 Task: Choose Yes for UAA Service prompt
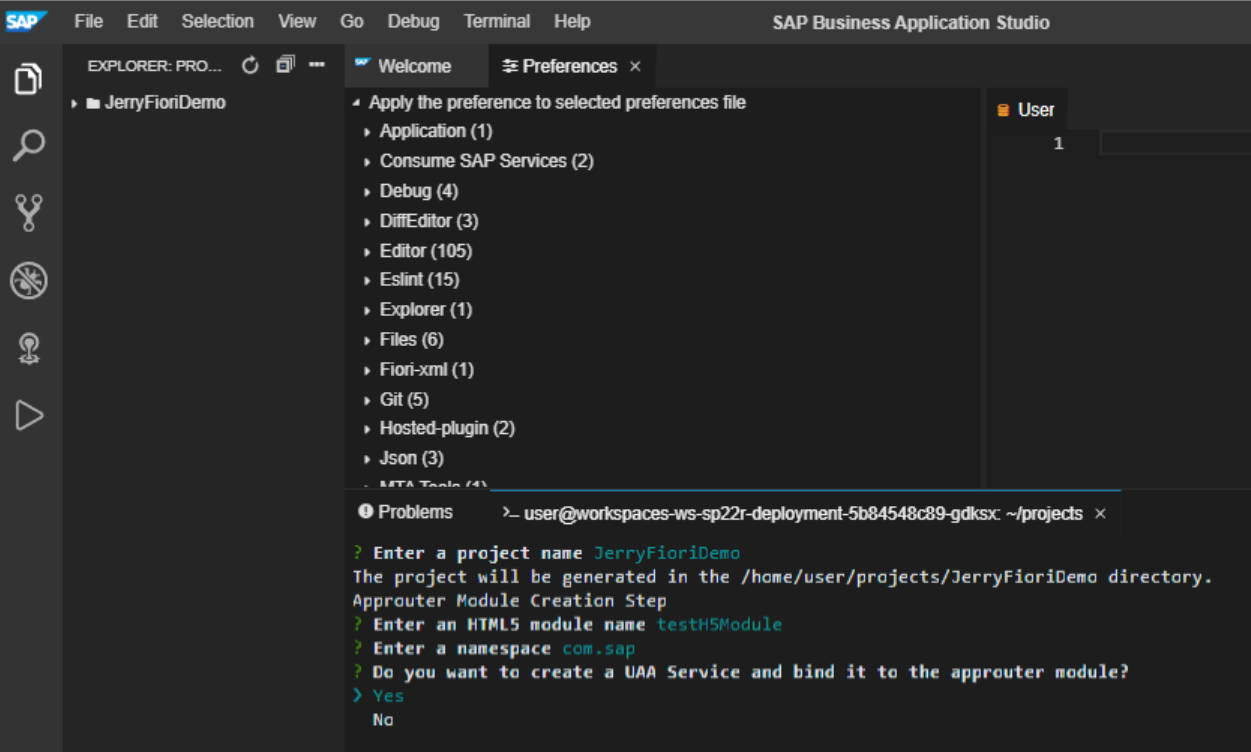pyautogui.click(x=388, y=696)
